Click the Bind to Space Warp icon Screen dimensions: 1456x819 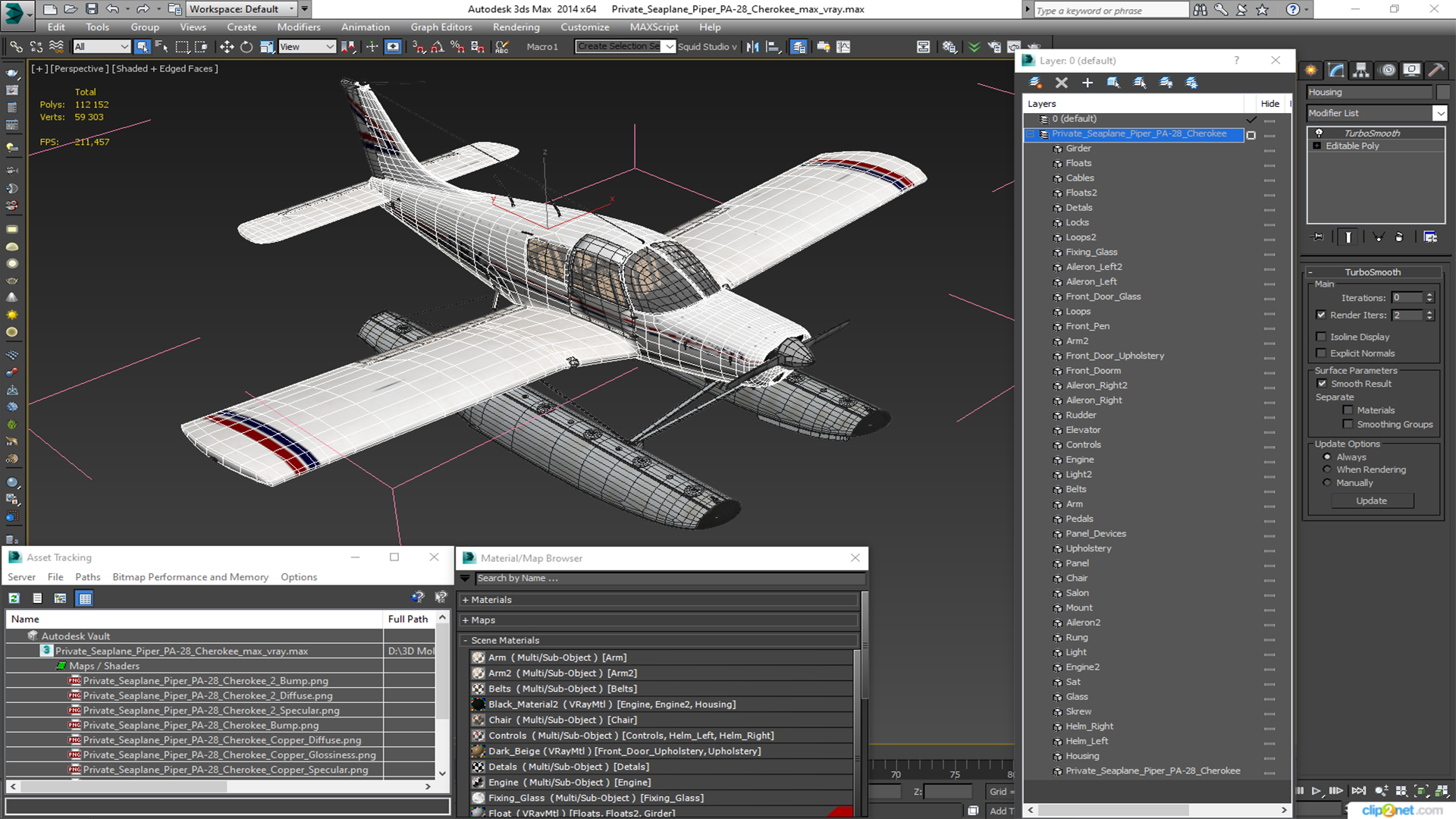[56, 47]
